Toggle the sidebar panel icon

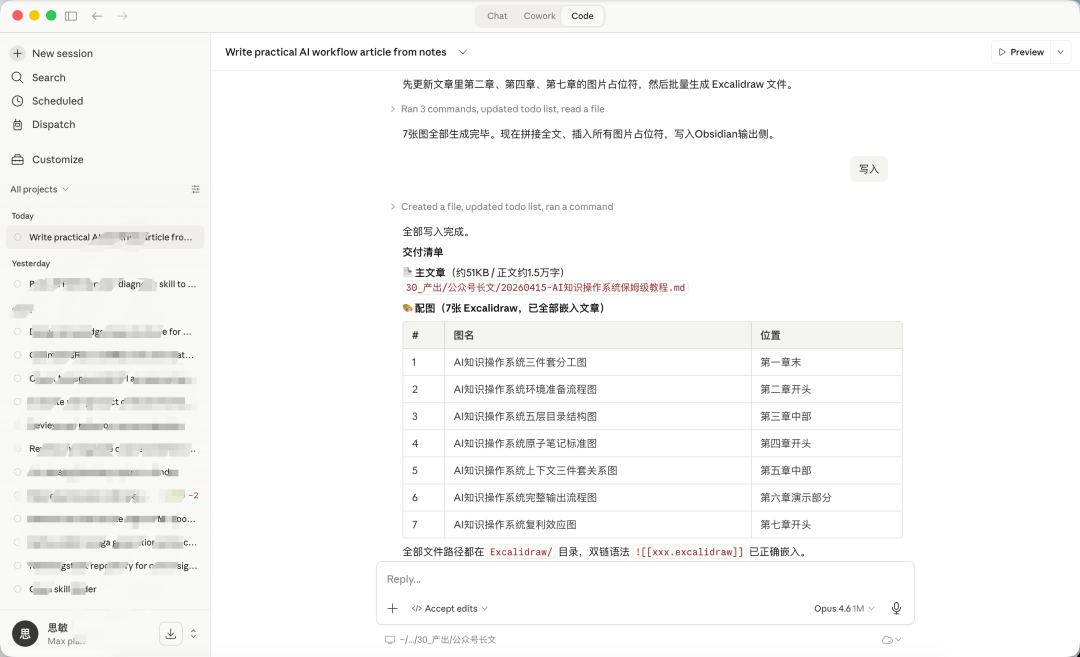click(x=71, y=16)
